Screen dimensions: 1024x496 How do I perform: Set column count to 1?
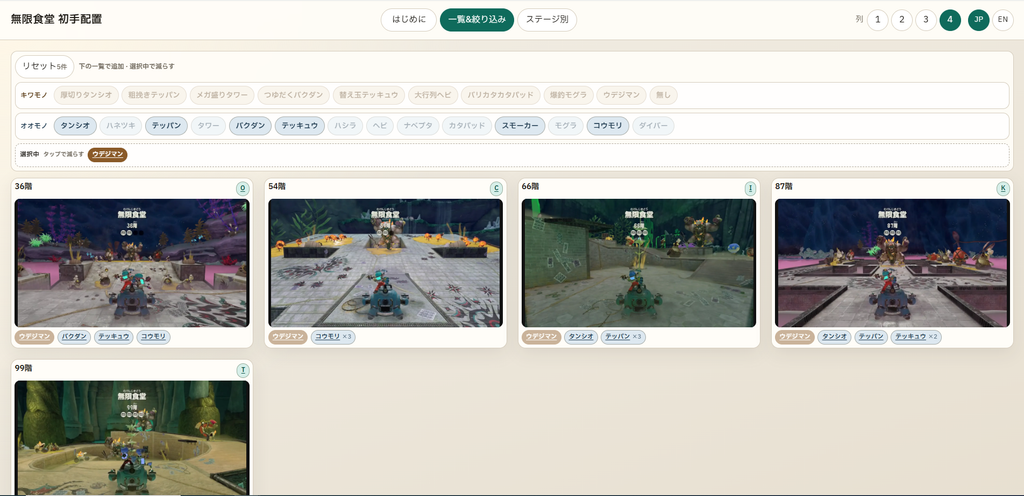tap(878, 20)
